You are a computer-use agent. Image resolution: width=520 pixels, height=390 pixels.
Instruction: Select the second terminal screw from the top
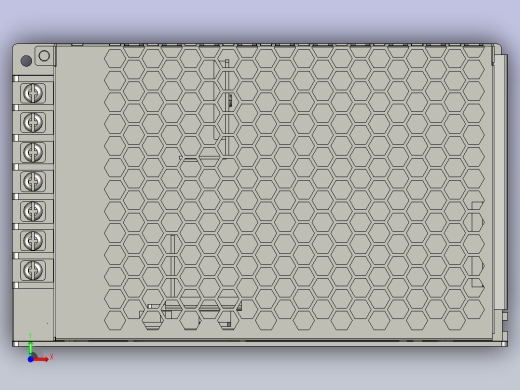coord(33,122)
